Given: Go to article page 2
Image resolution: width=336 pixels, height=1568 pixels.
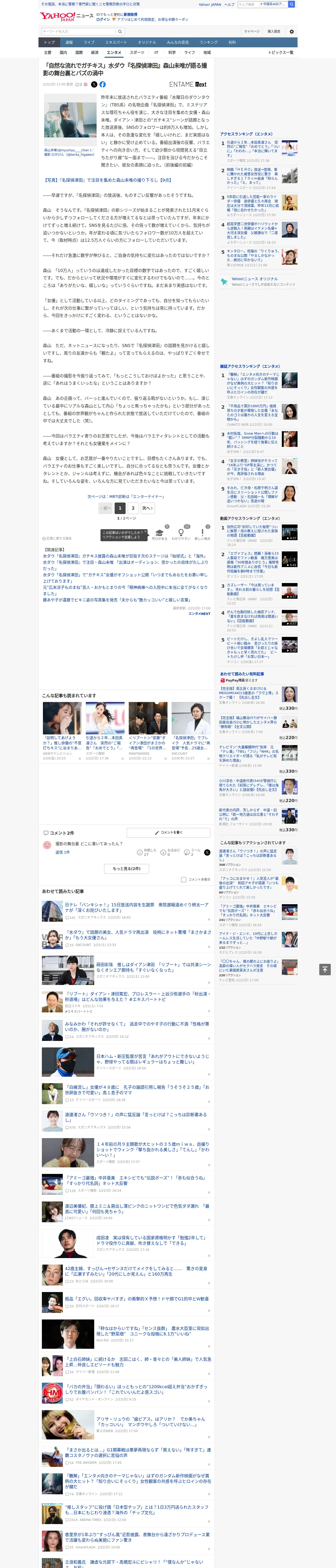Looking at the screenshot, I should click(x=133, y=508).
